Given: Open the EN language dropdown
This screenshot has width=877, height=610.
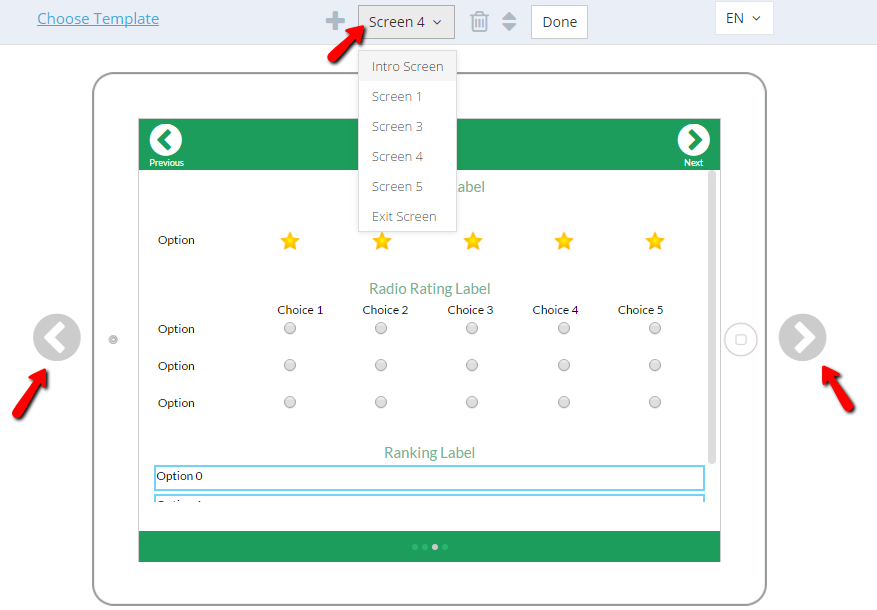Looking at the screenshot, I should tap(744, 18).
